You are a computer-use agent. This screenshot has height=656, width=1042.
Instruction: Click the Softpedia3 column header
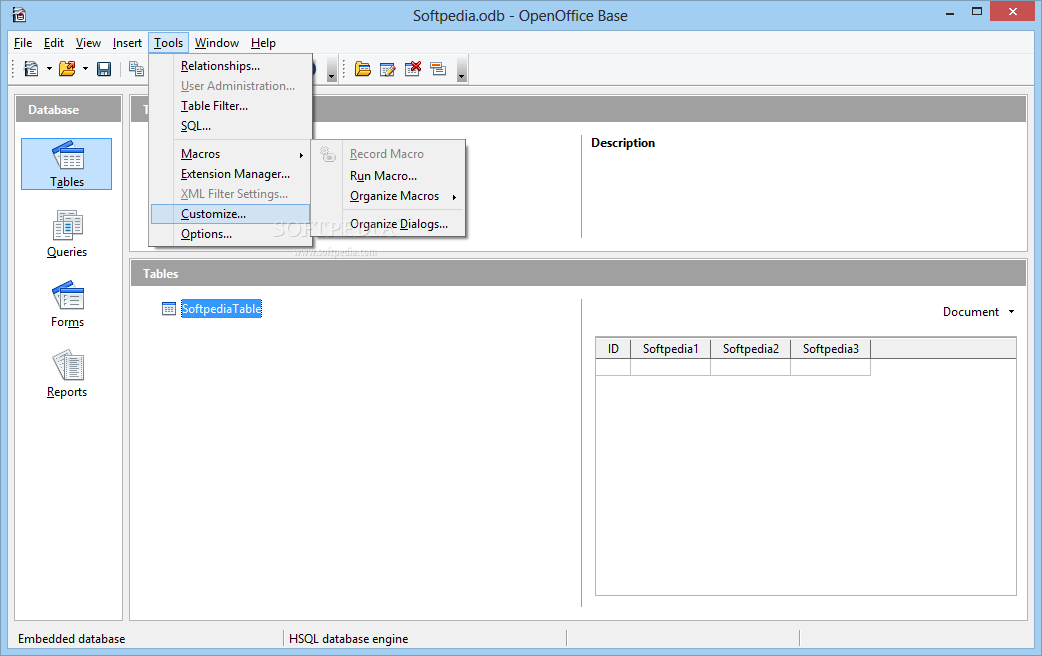831,348
